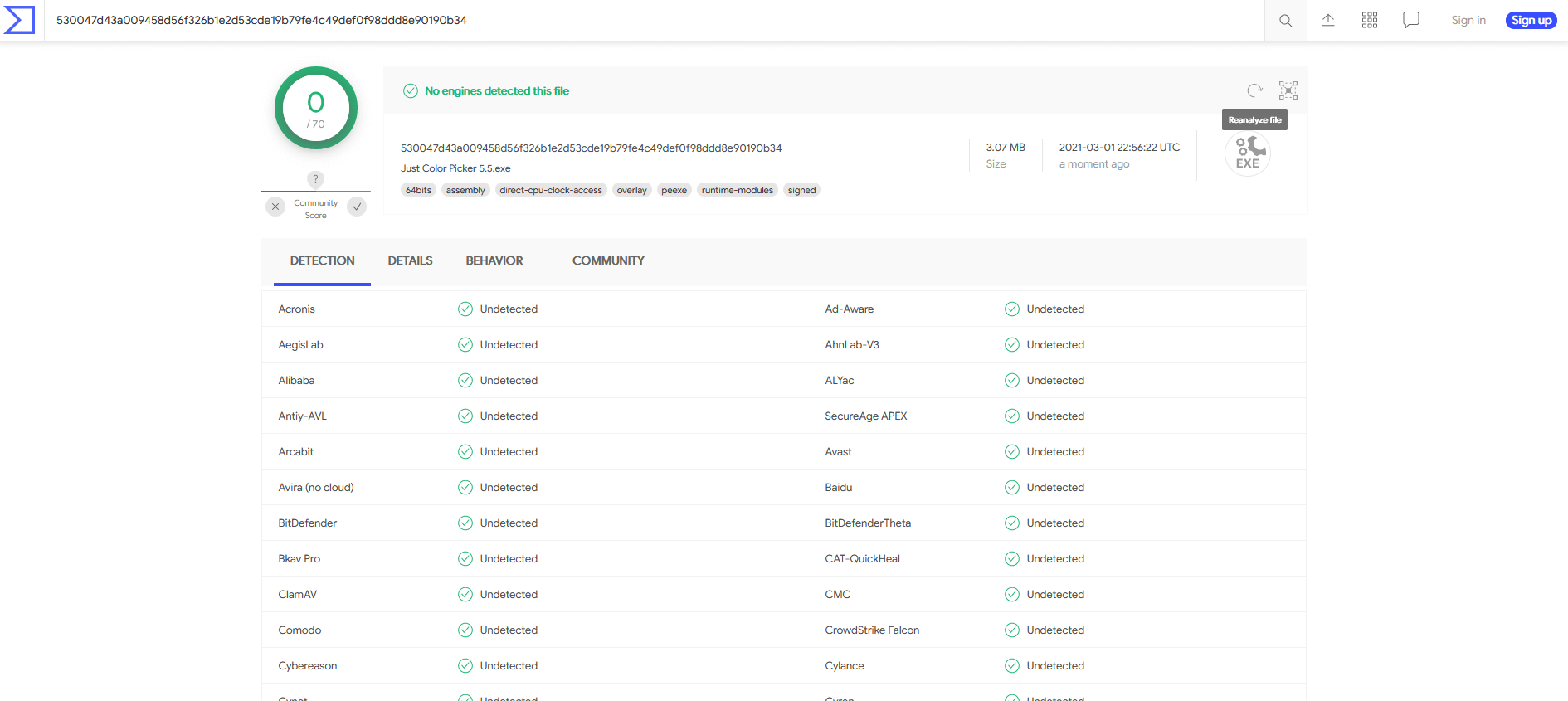Open the upload file icon
This screenshot has height=701, width=1568.
pos(1328,20)
